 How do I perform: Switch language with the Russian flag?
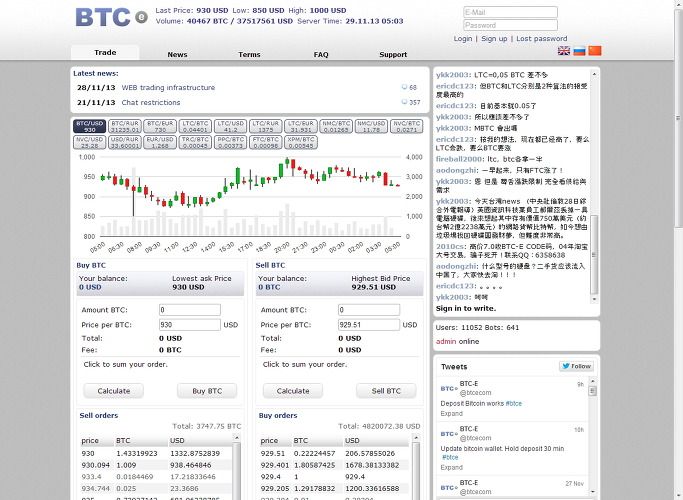[579, 51]
